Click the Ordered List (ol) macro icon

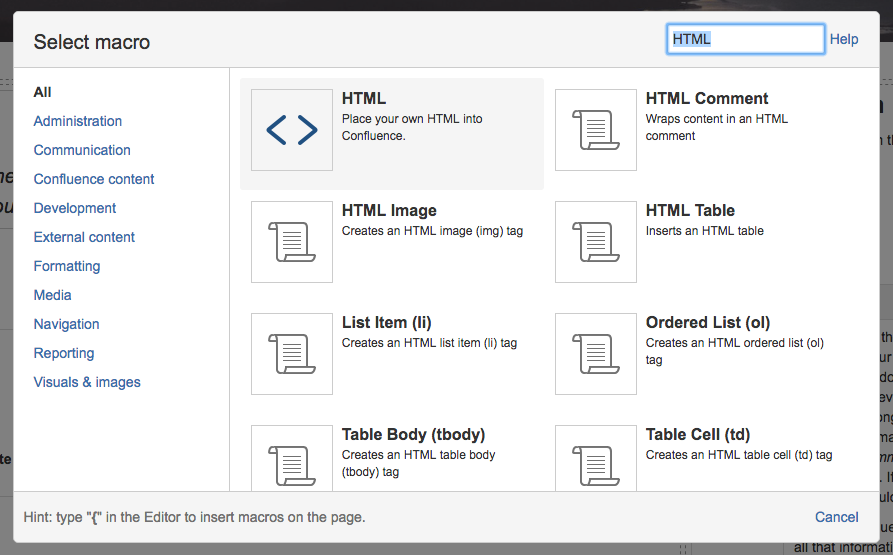click(x=596, y=354)
